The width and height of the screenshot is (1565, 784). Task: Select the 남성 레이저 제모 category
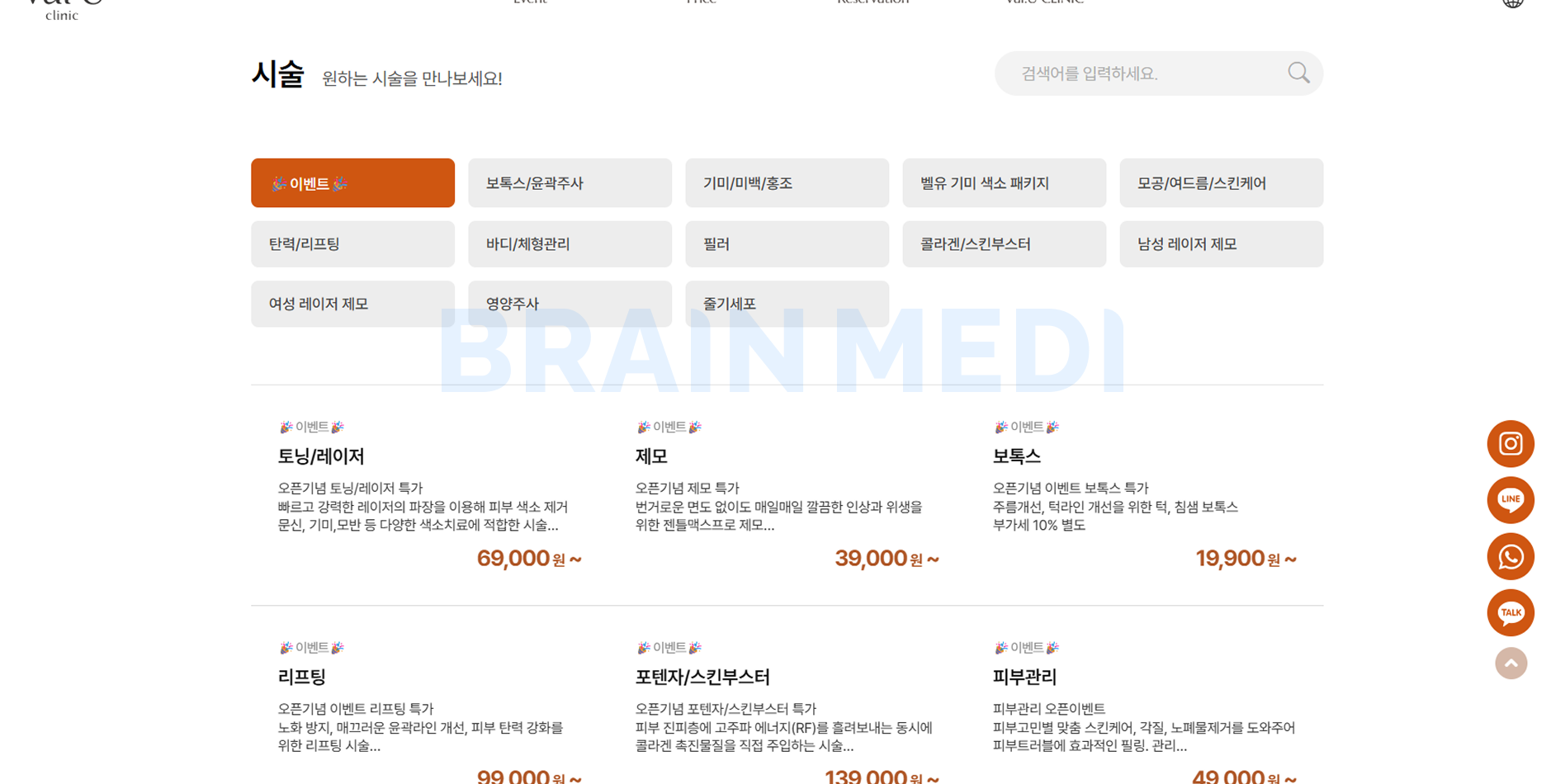click(1221, 243)
